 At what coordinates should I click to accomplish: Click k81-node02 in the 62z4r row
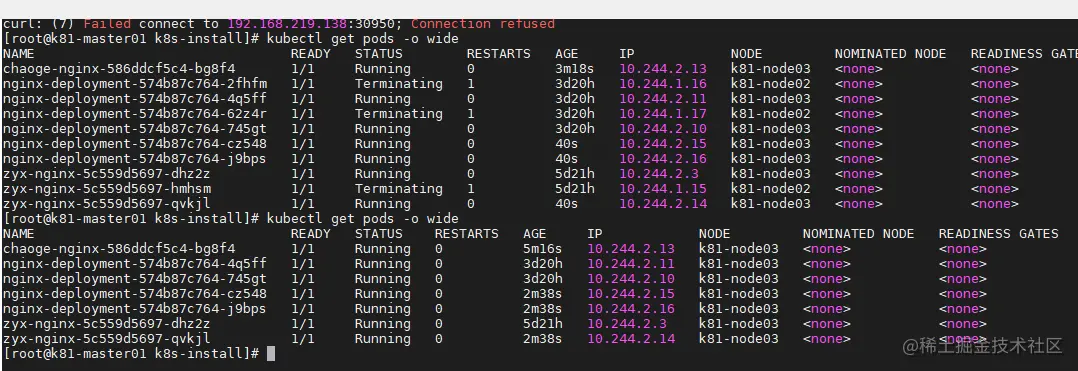pyautogui.click(x=770, y=114)
